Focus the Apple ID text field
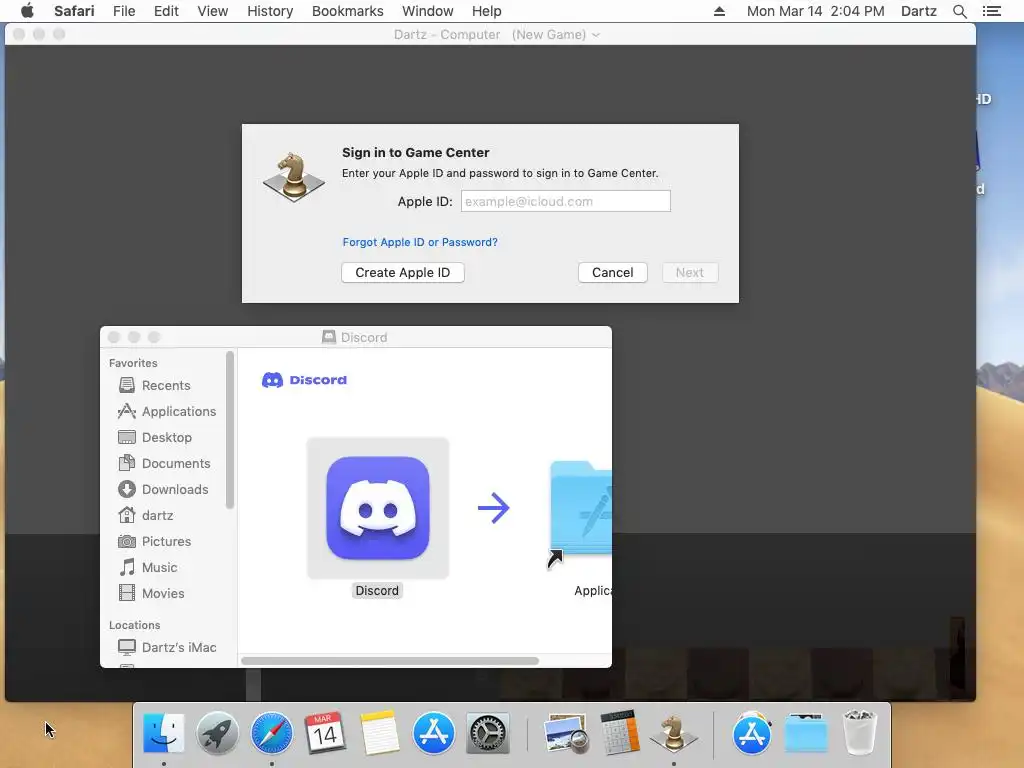 pos(566,201)
